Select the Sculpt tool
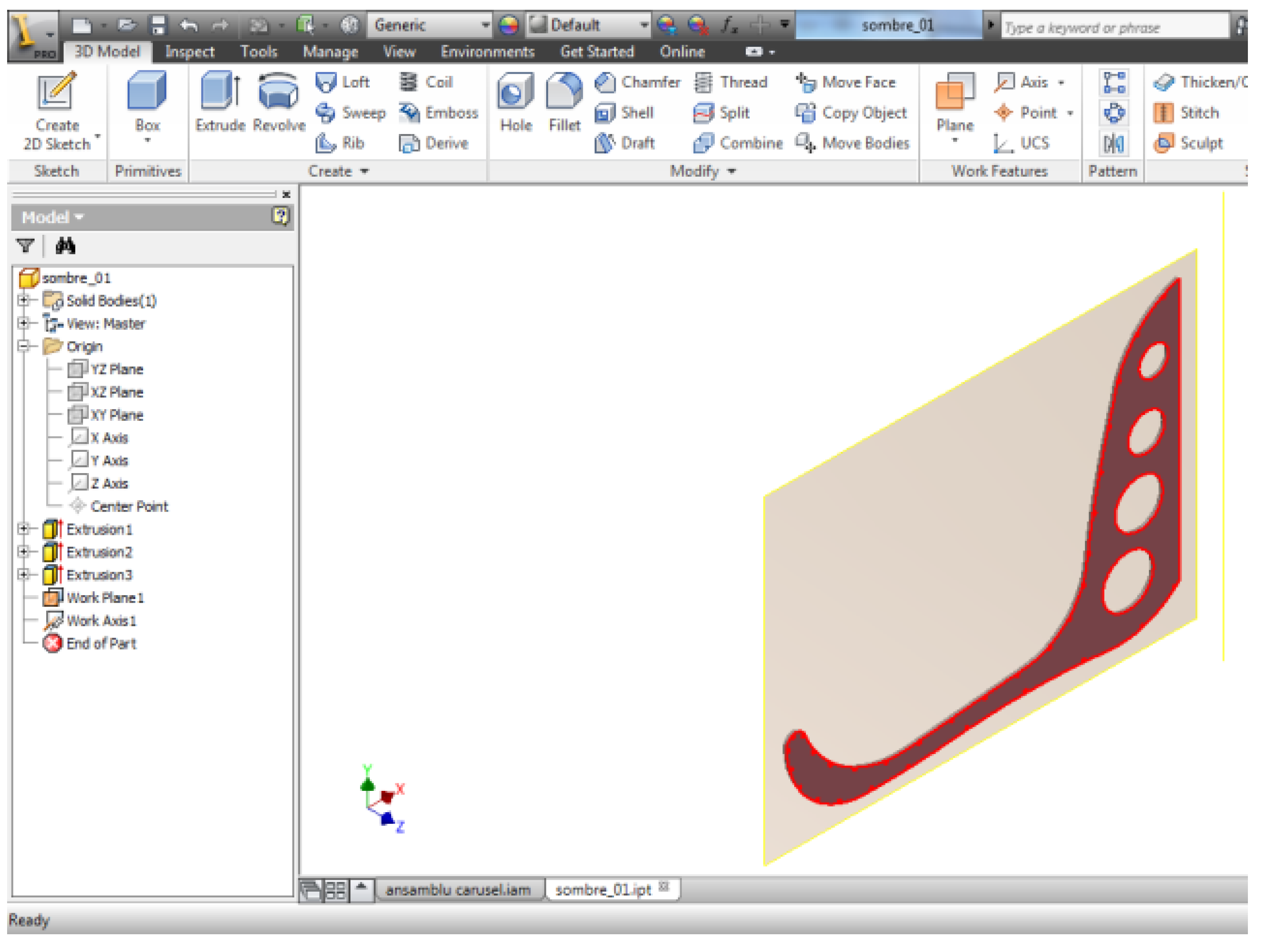The image size is (1263, 952). click(1188, 143)
